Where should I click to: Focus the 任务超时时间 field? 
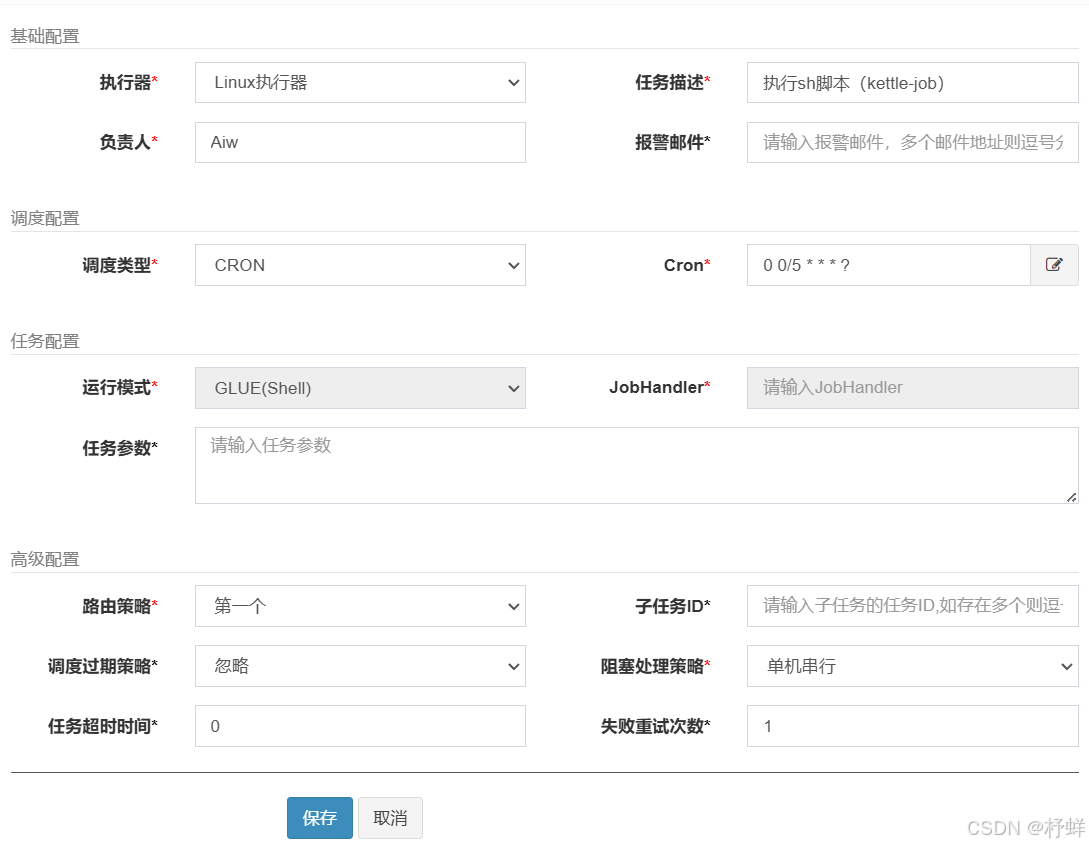point(360,726)
